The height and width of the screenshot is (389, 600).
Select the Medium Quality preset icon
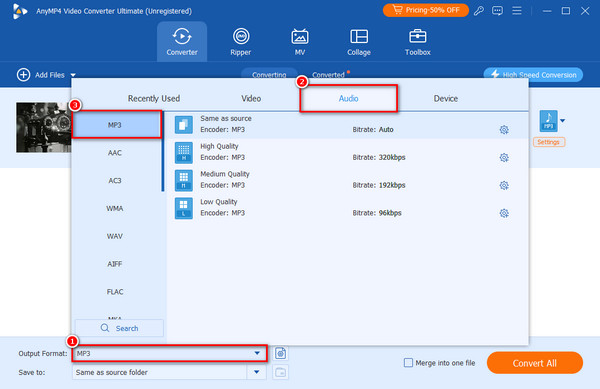[x=184, y=181]
